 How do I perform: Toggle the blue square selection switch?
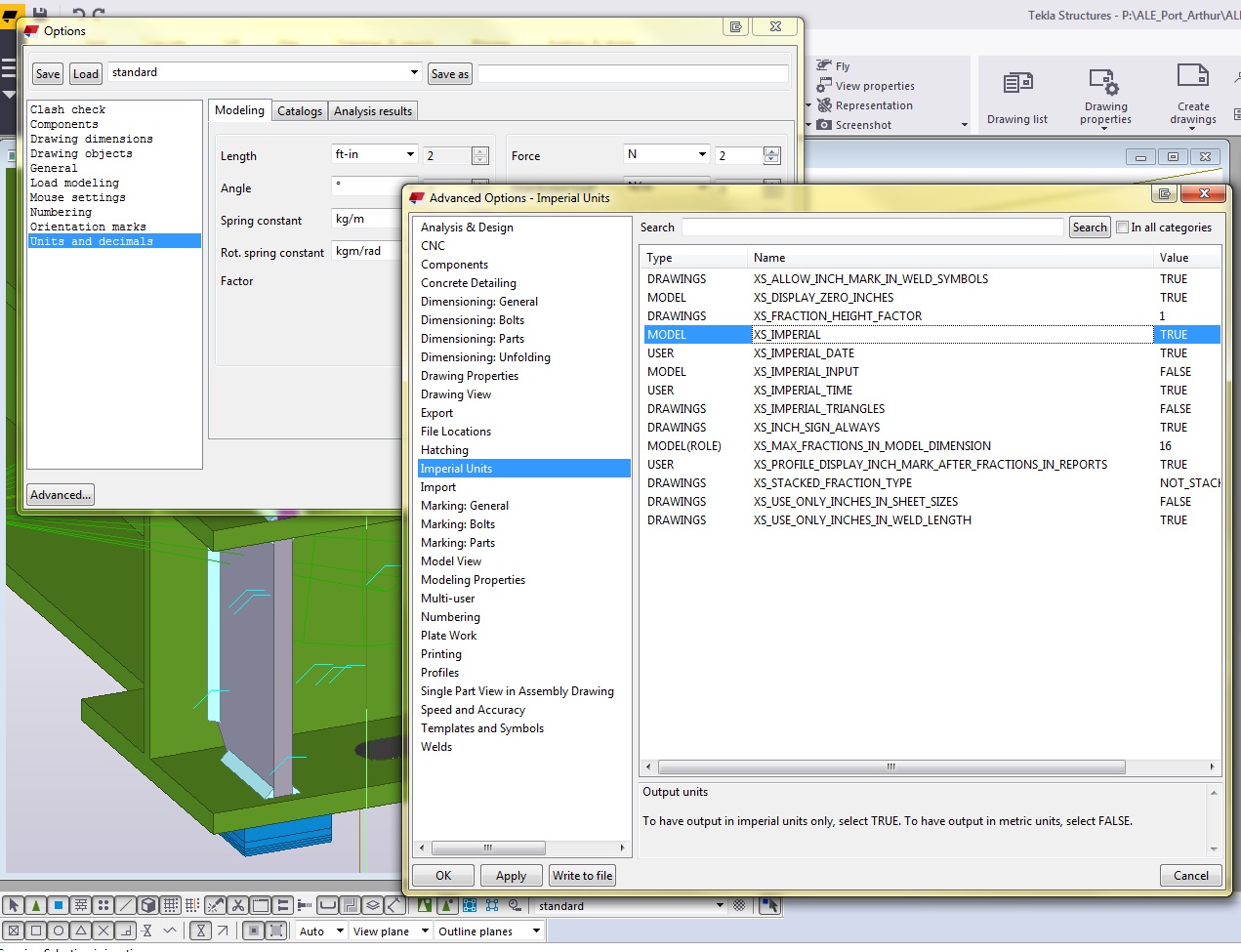(59, 905)
